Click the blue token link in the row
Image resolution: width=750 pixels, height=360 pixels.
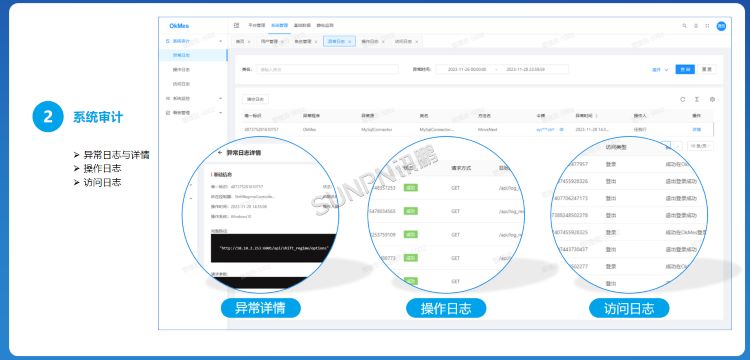pos(545,130)
